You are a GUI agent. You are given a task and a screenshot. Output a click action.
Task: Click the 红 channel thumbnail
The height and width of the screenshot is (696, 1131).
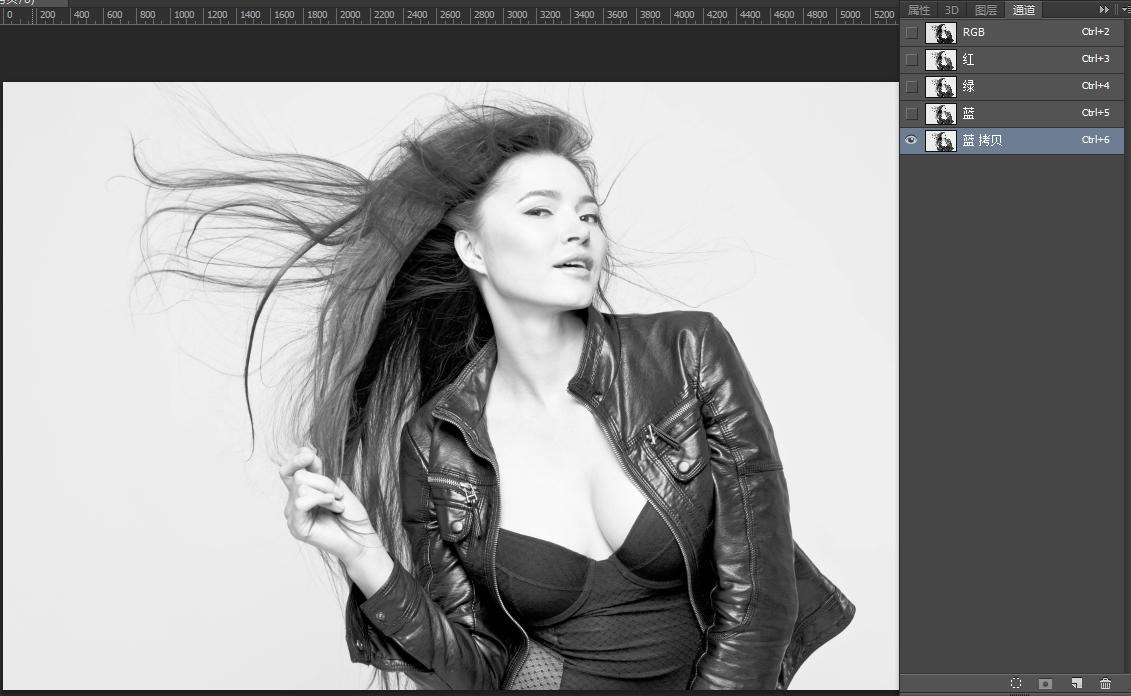coord(941,59)
